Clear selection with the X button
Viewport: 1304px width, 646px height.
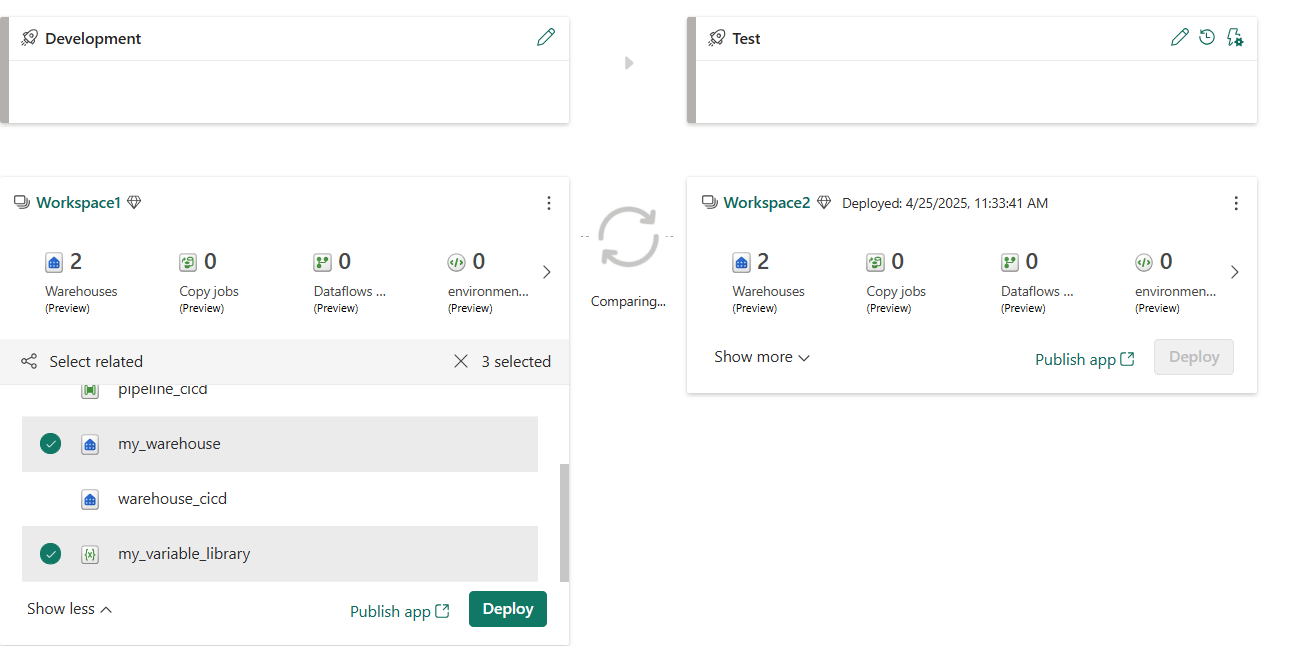pos(461,361)
